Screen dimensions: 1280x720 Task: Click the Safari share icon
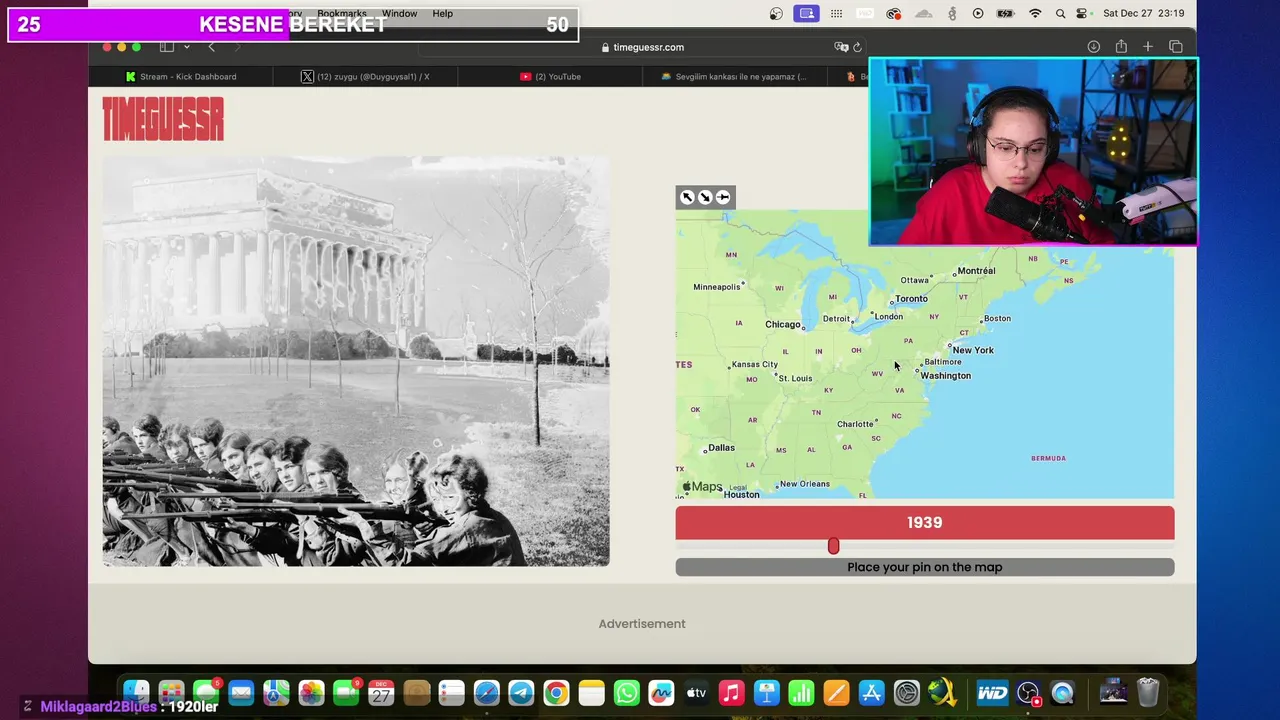coord(1121,47)
